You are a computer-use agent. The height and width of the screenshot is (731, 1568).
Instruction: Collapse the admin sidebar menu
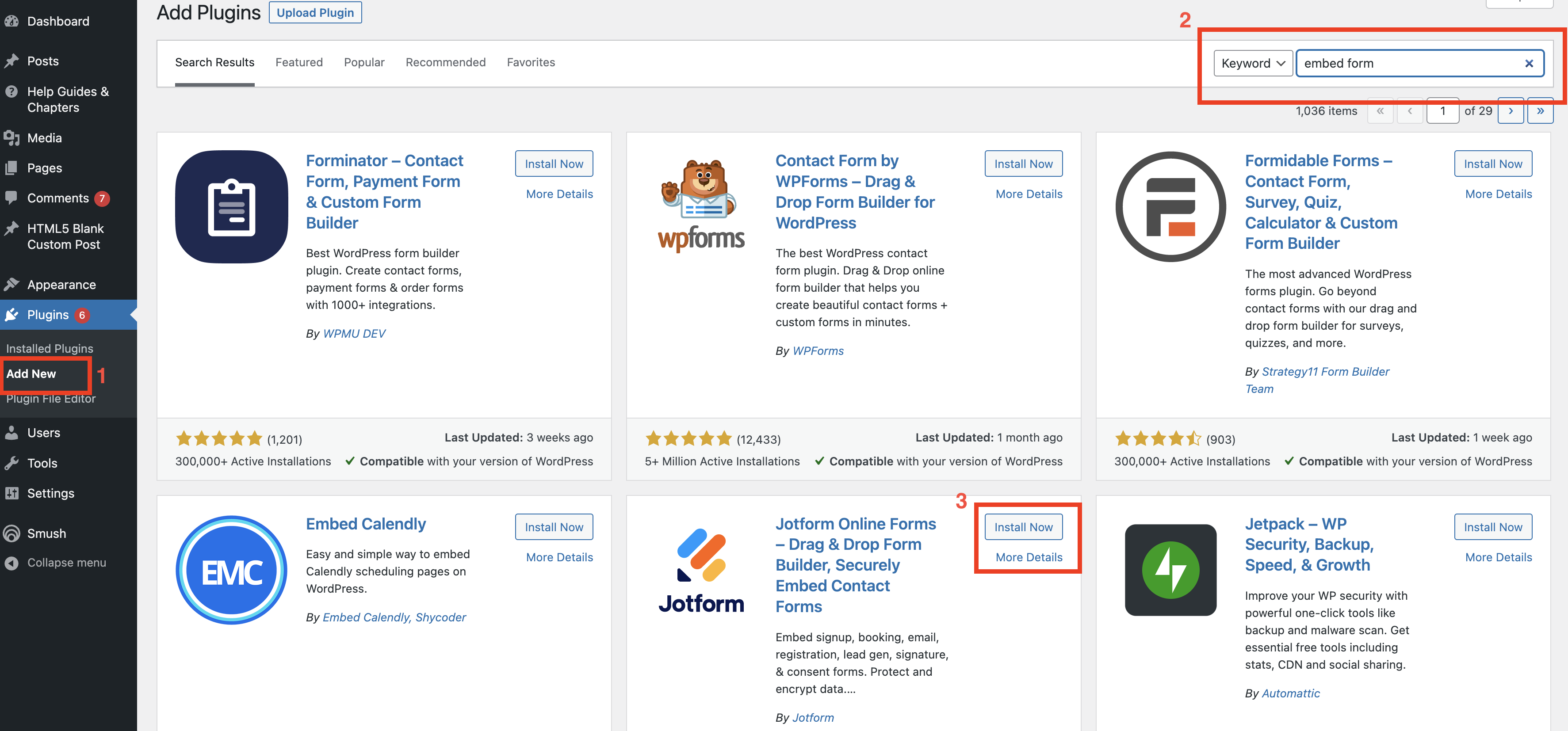pos(66,563)
